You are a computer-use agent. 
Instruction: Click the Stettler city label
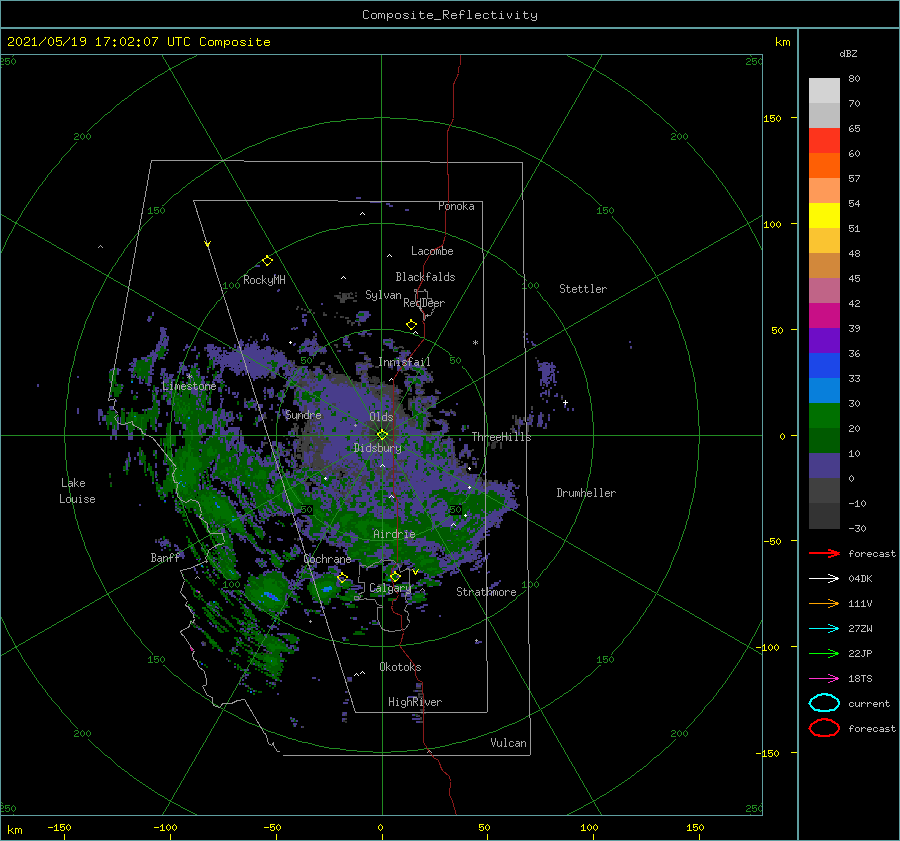pyautogui.click(x=583, y=289)
